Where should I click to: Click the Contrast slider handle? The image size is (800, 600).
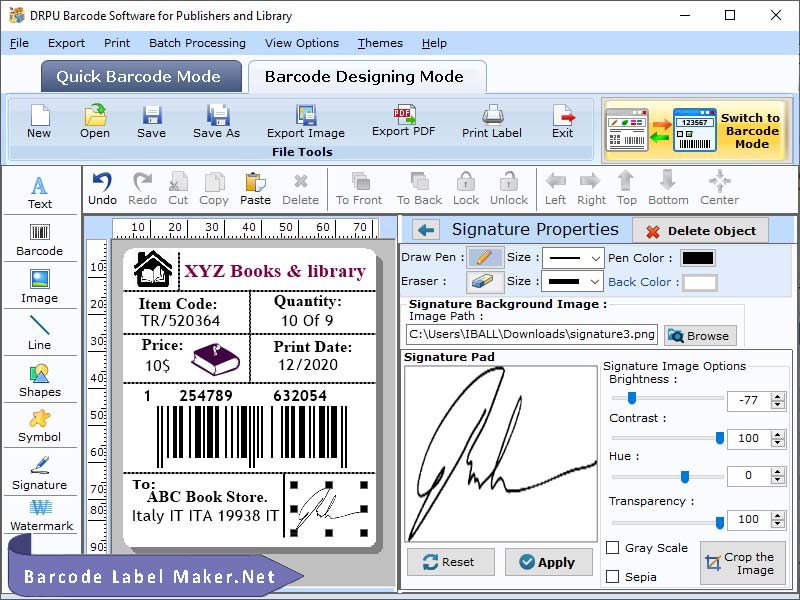coord(719,438)
